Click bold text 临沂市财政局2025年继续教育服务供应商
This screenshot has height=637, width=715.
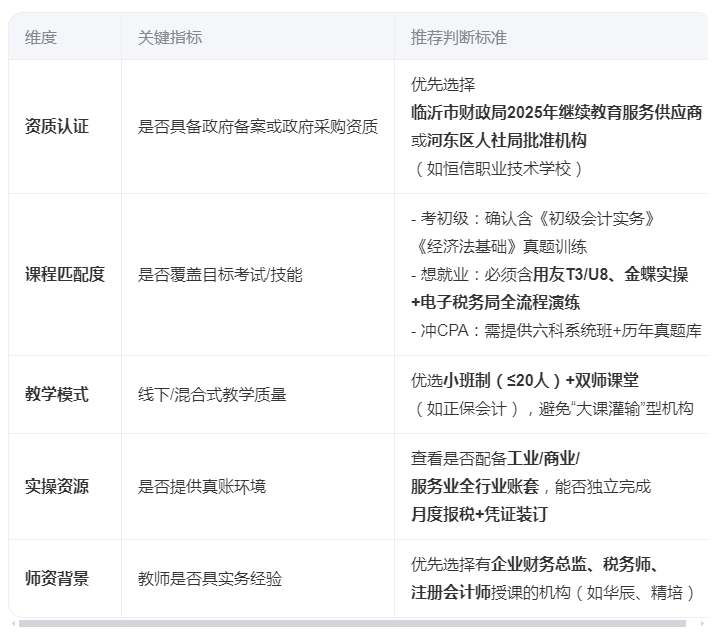point(556,112)
